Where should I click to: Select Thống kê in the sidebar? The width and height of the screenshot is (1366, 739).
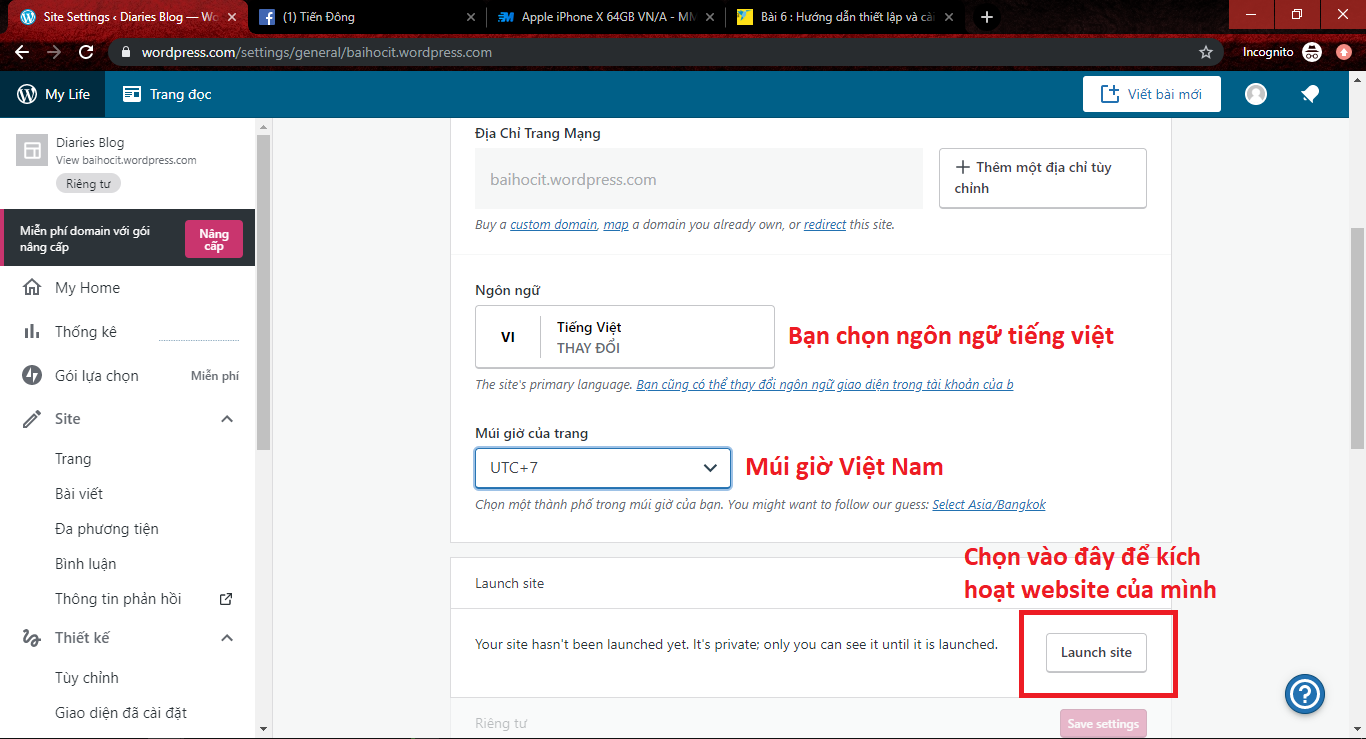tap(86, 332)
